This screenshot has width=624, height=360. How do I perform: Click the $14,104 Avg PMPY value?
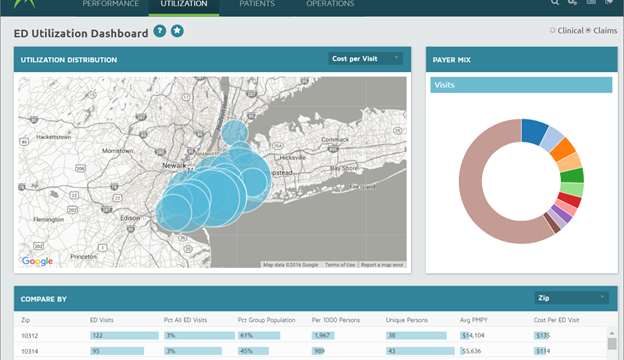472,335
